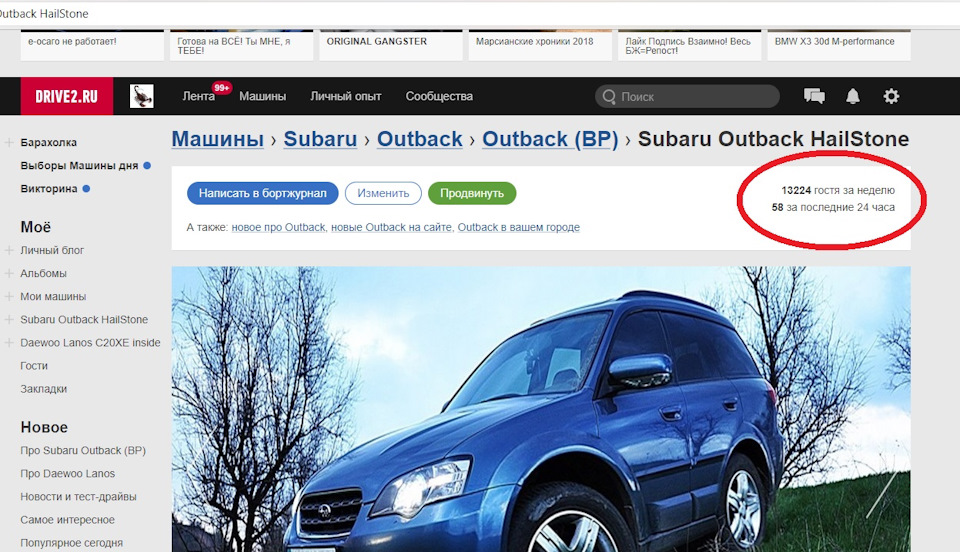
Task: Open Альбомы in sidebar
Action: pyautogui.click(x=43, y=274)
